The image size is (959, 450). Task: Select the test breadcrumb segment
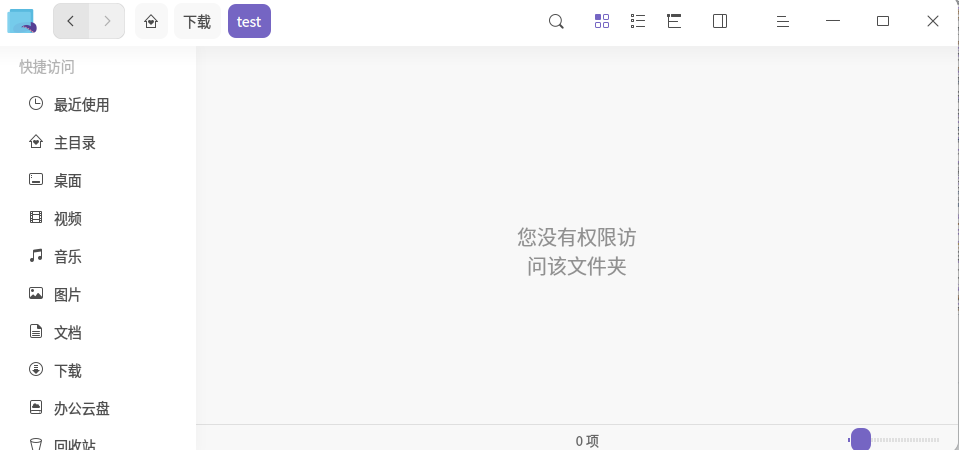(250, 21)
